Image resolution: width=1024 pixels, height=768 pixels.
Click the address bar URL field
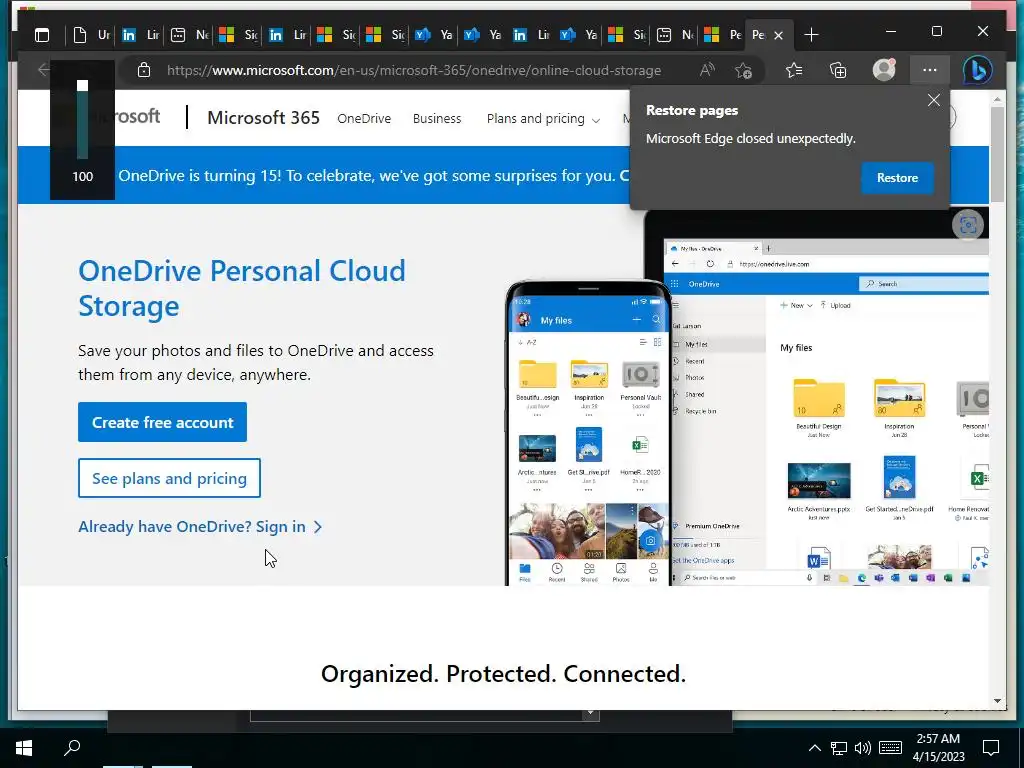[414, 70]
